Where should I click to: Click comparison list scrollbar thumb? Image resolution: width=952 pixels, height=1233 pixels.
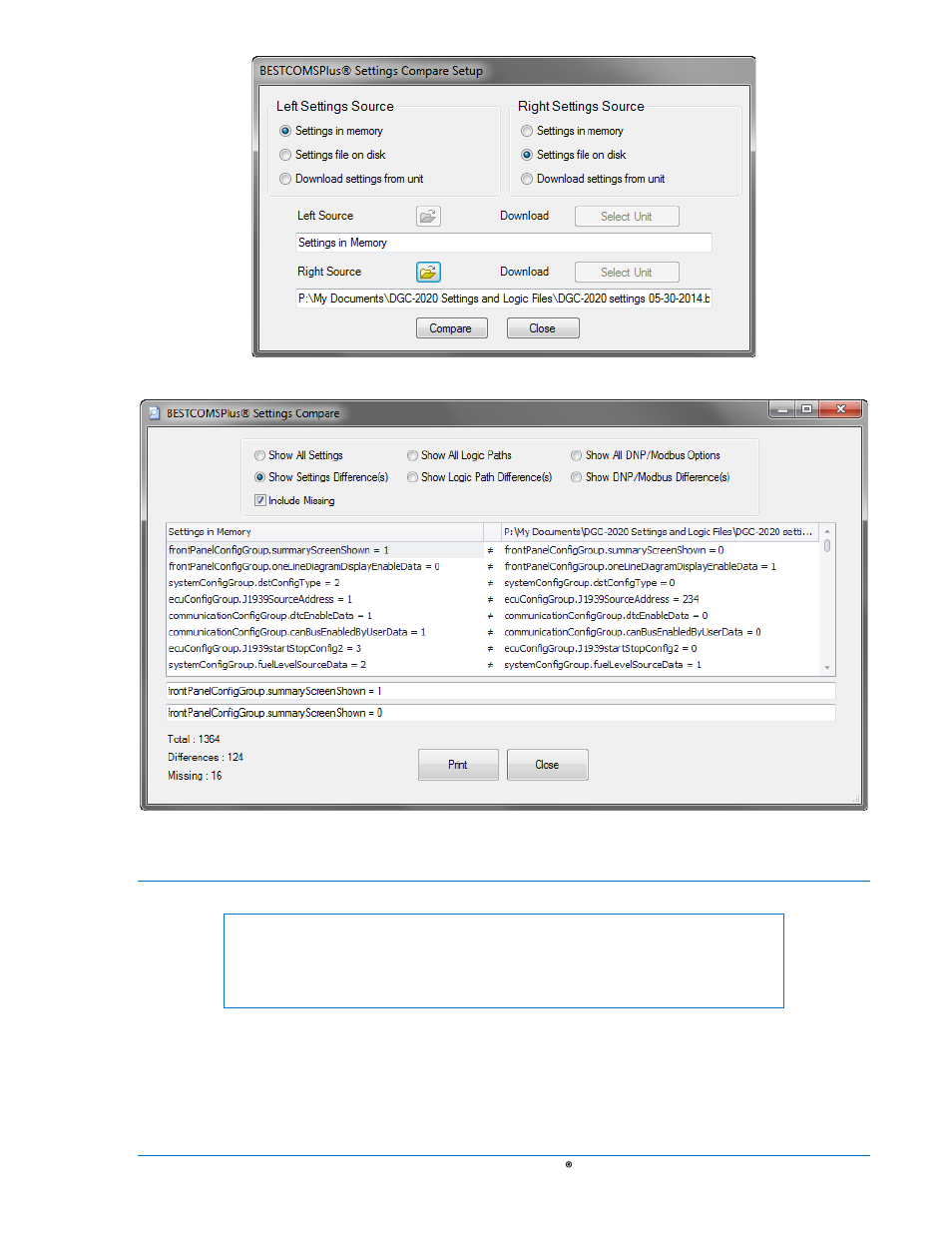click(x=827, y=546)
